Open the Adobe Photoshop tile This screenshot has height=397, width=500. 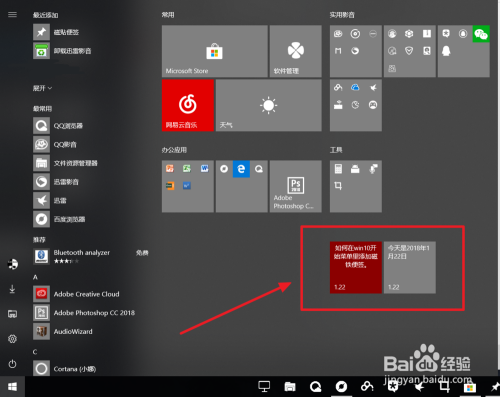(x=296, y=186)
